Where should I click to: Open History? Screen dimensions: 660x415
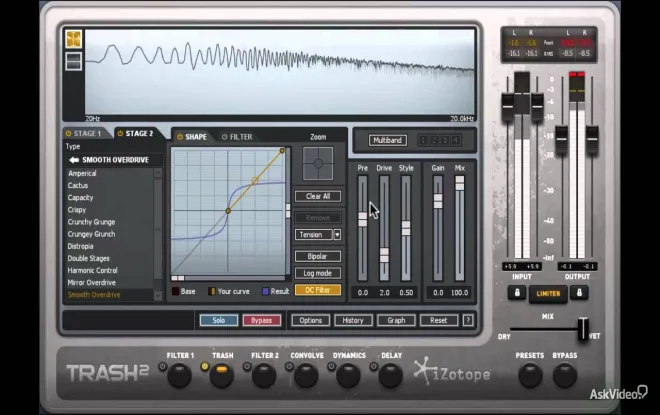pos(353,321)
